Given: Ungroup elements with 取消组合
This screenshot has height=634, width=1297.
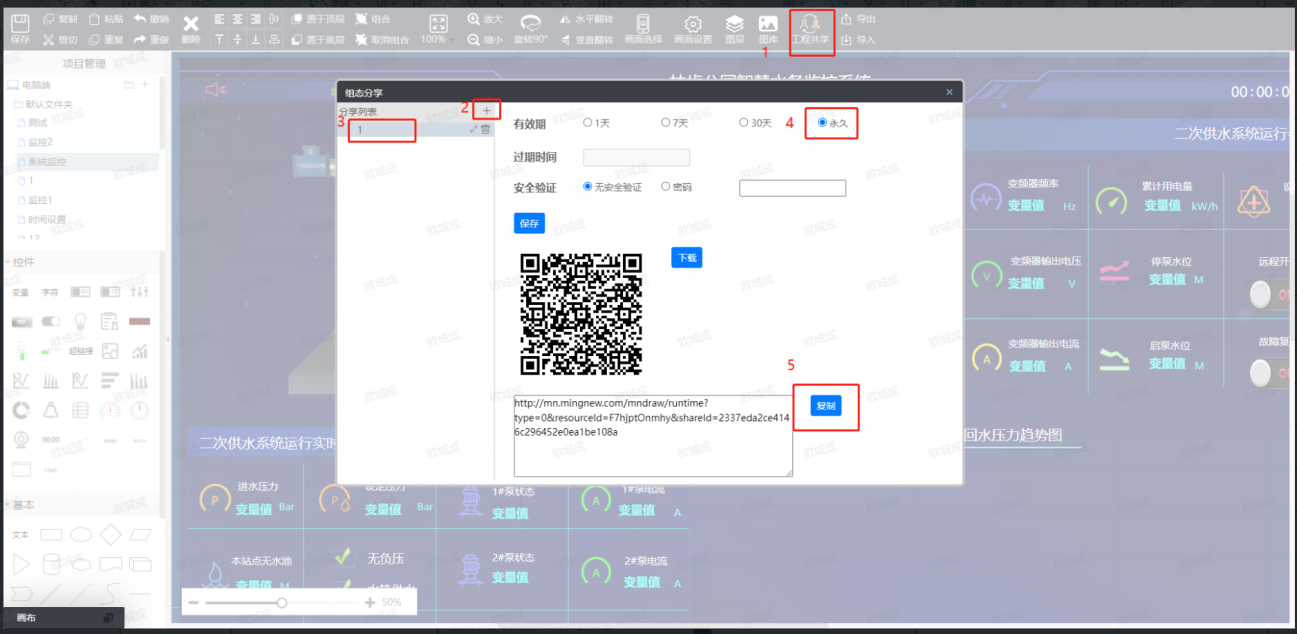Looking at the screenshot, I should [381, 40].
